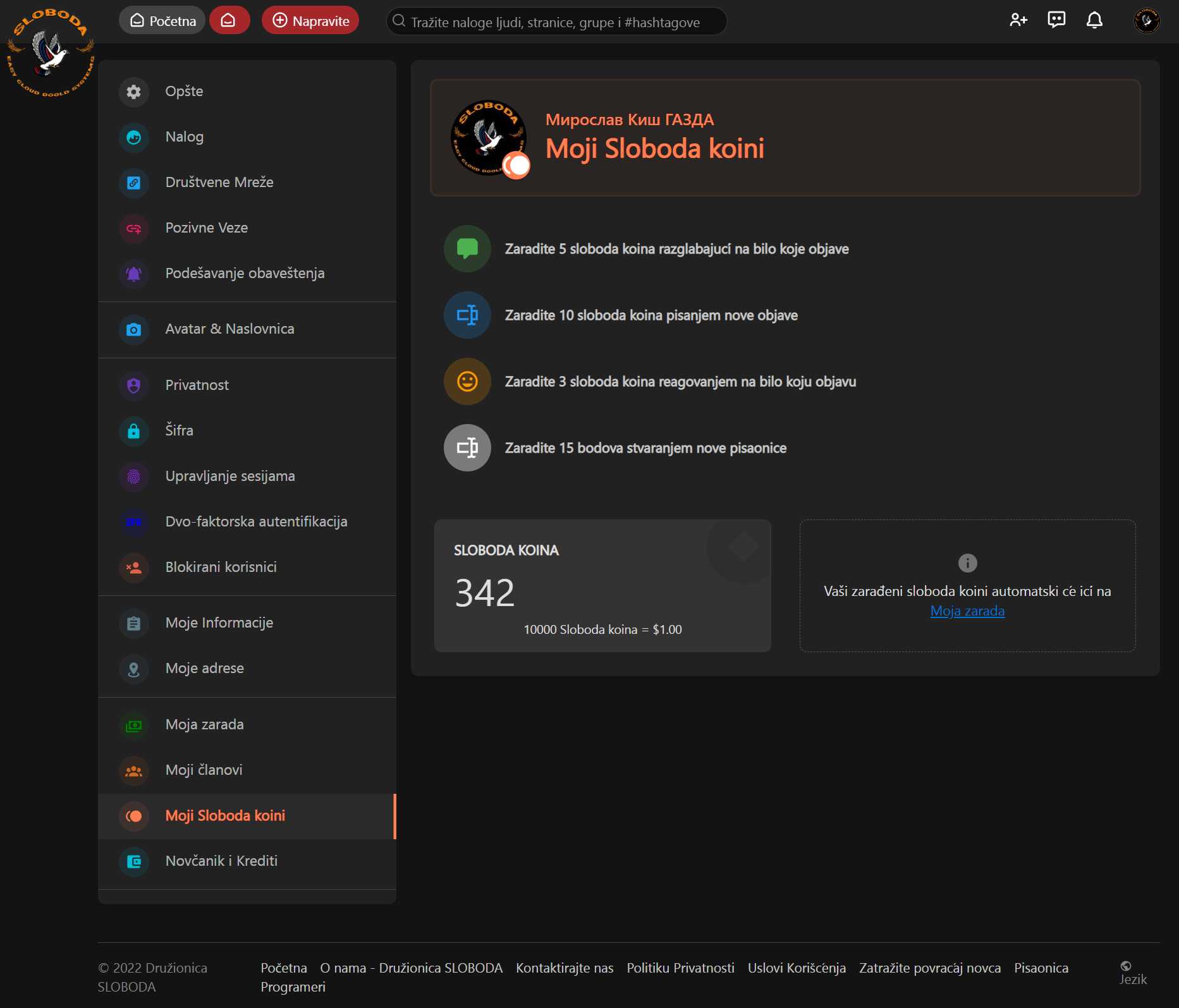Screen dimensions: 1179x1008
Task: Go to Upravljanje sesijama
Action: click(x=247, y=477)
